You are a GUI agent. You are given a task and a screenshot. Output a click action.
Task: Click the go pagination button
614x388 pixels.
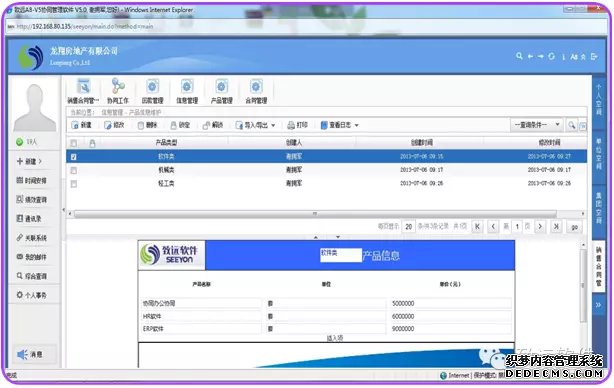click(x=574, y=227)
